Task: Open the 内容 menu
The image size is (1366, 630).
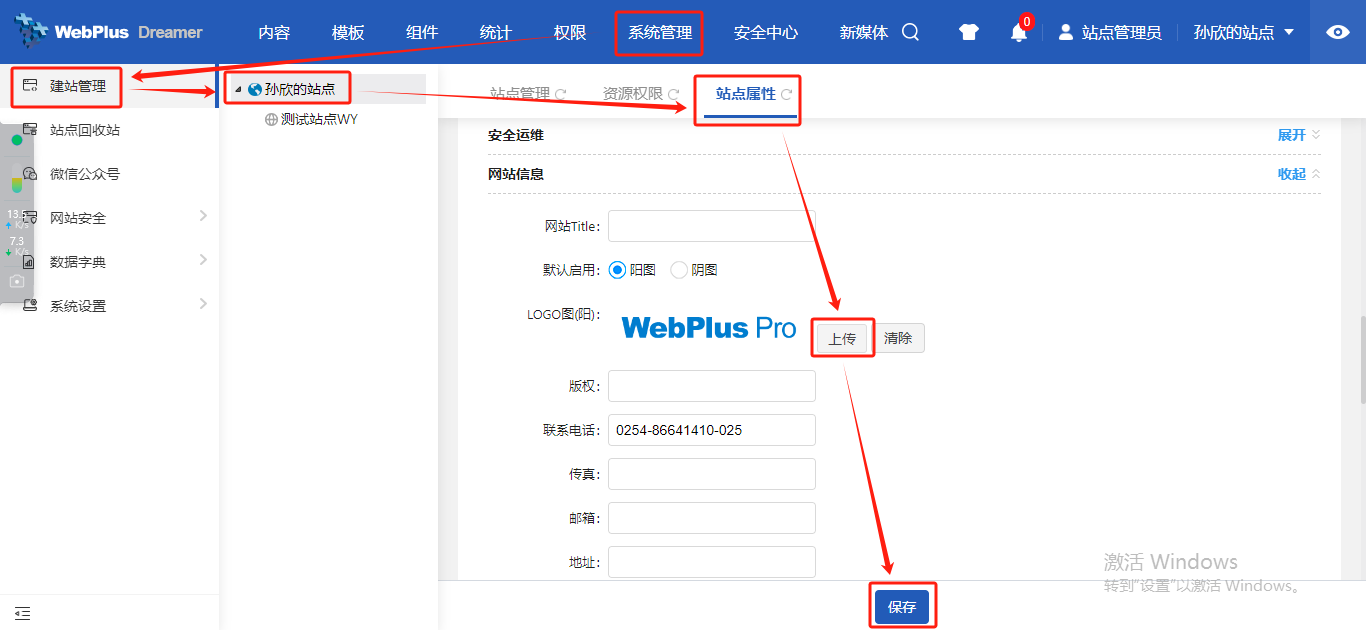Action: click(274, 32)
